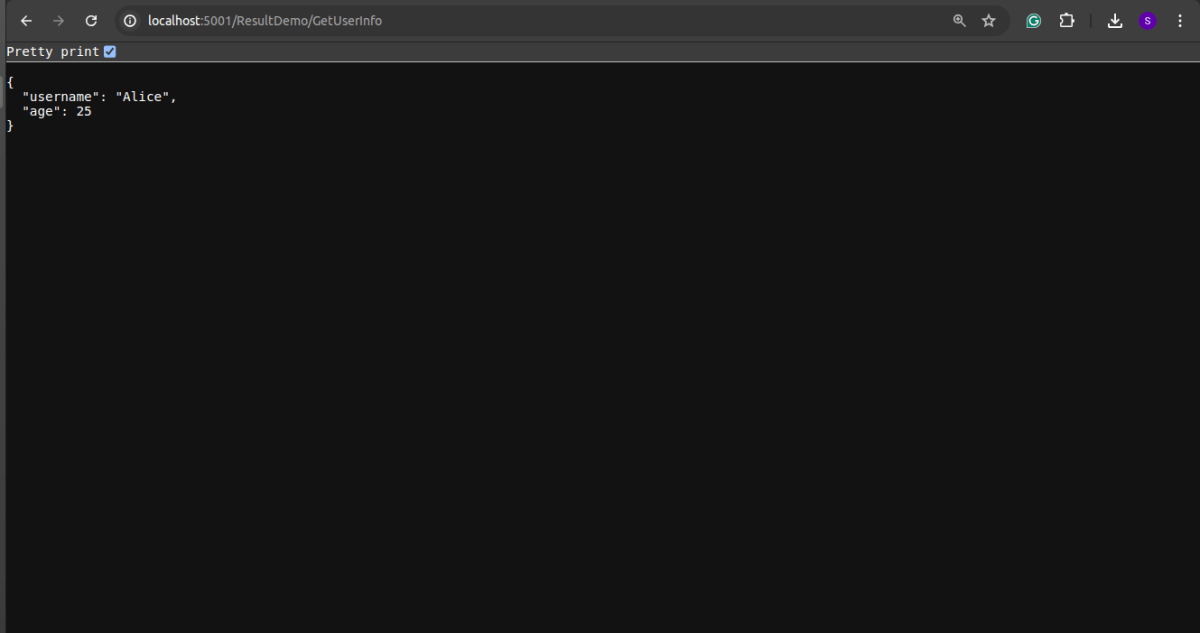Open the Extensions puzzle-piece menu
Screen dimensions: 1200x633
[x=1066, y=20]
